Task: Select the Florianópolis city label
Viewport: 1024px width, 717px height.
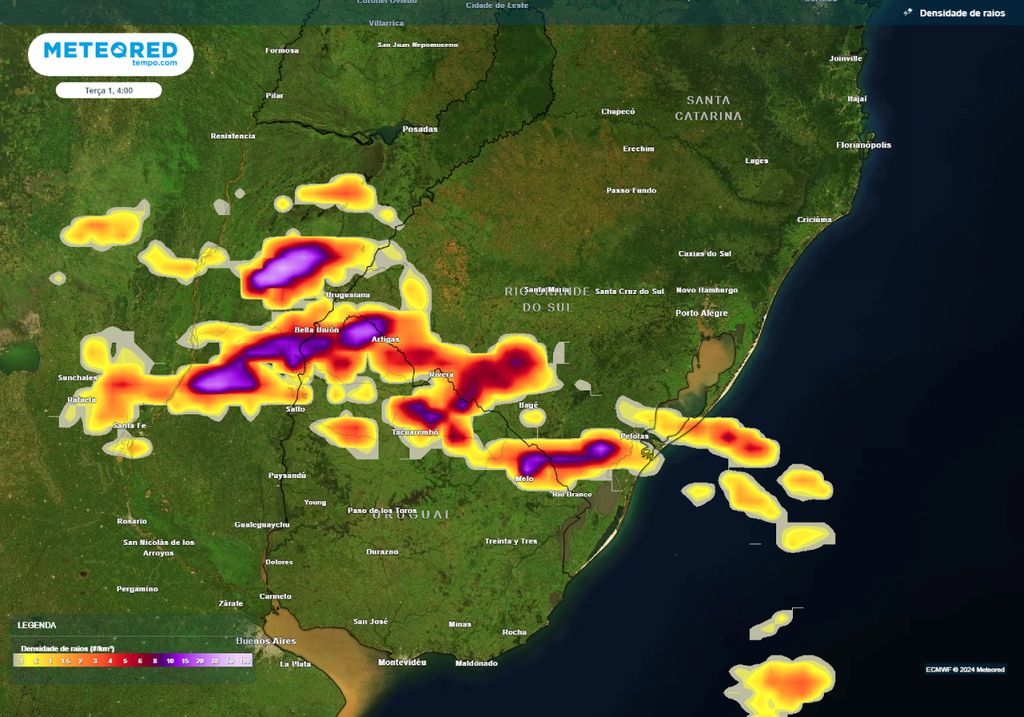Action: [x=863, y=145]
